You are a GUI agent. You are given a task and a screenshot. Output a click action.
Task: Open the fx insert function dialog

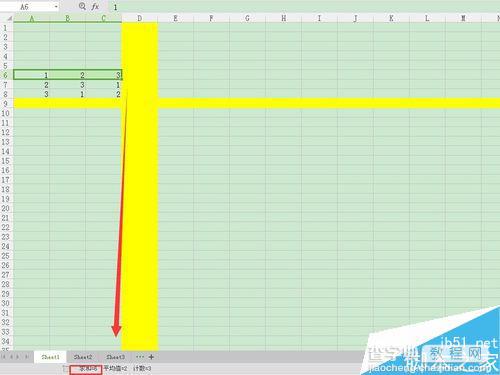coord(95,6)
